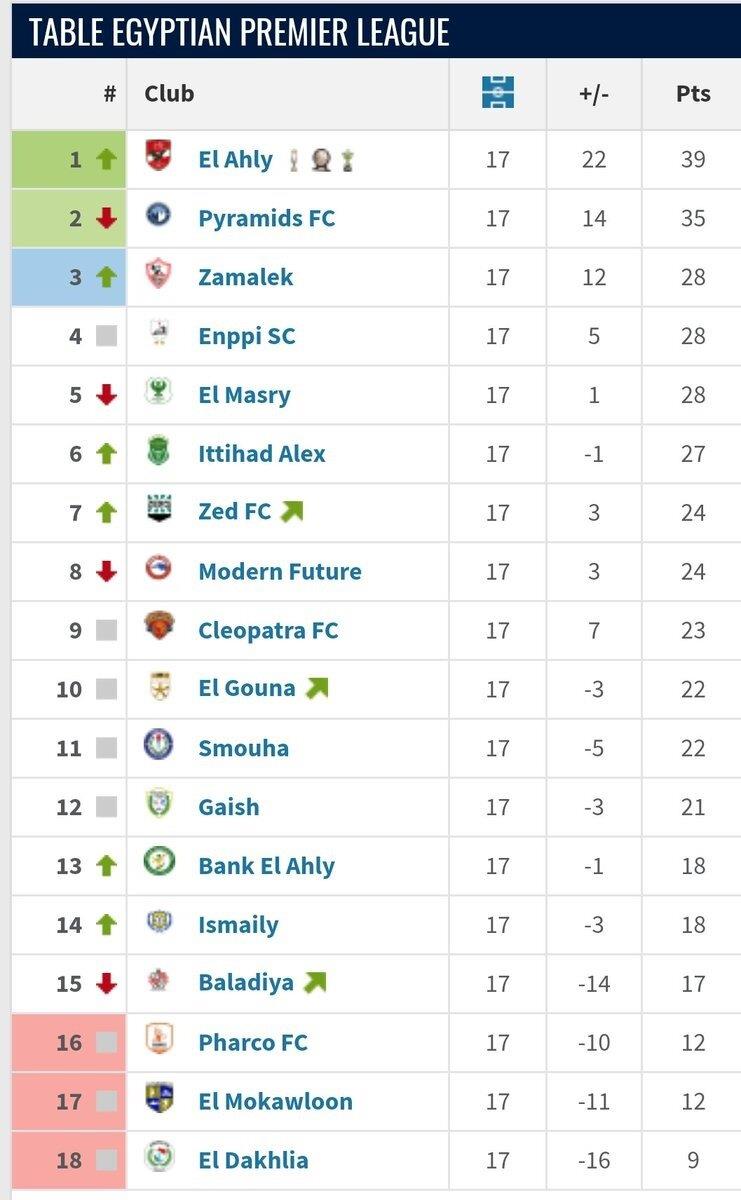This screenshot has height=1200, width=741.
Task: Click the El Ahly club crest
Action: pos(159,156)
